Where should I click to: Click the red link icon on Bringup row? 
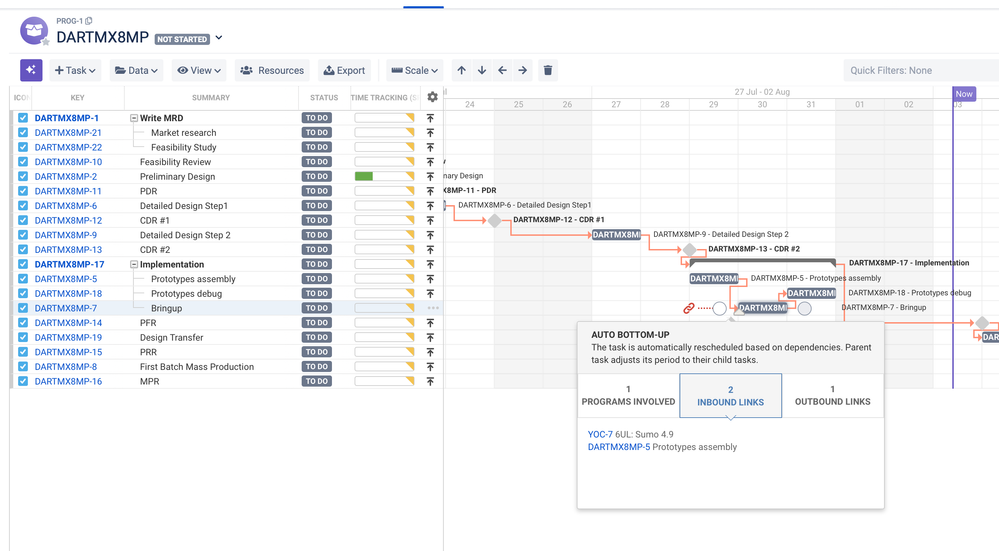[x=689, y=308]
